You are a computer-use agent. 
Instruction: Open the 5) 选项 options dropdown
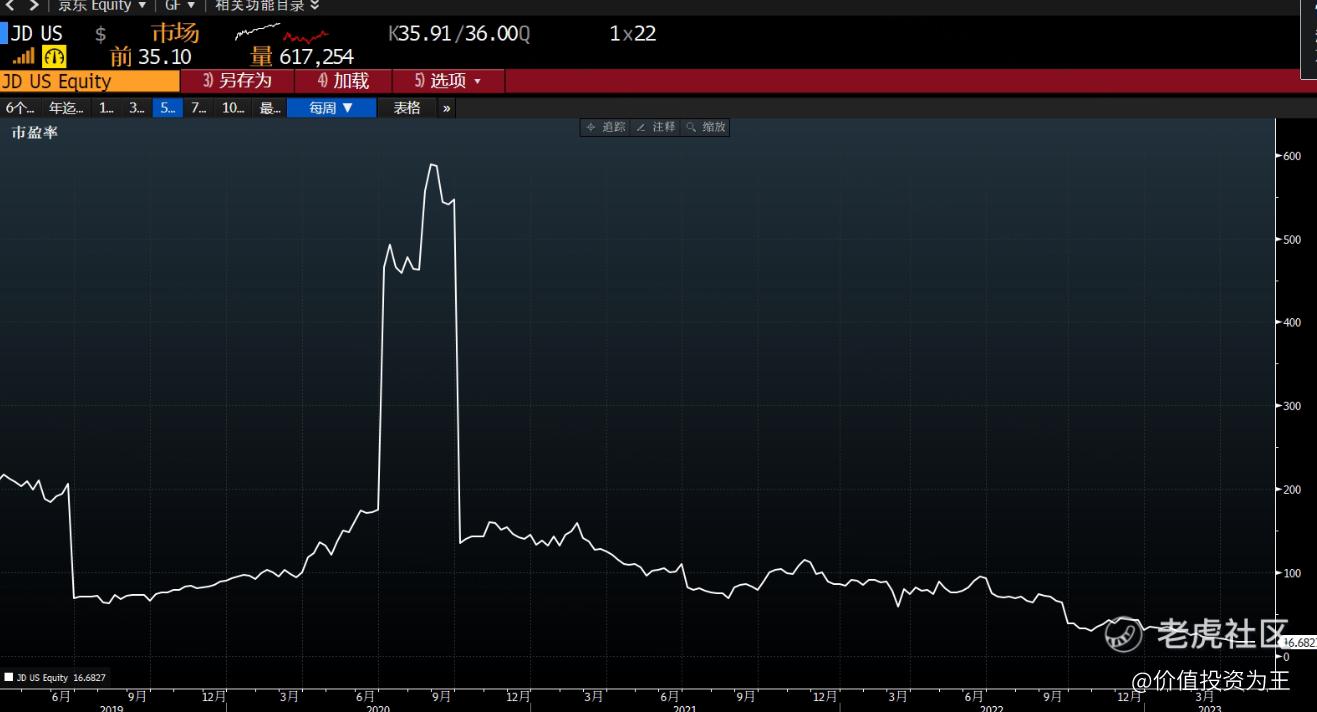(448, 81)
